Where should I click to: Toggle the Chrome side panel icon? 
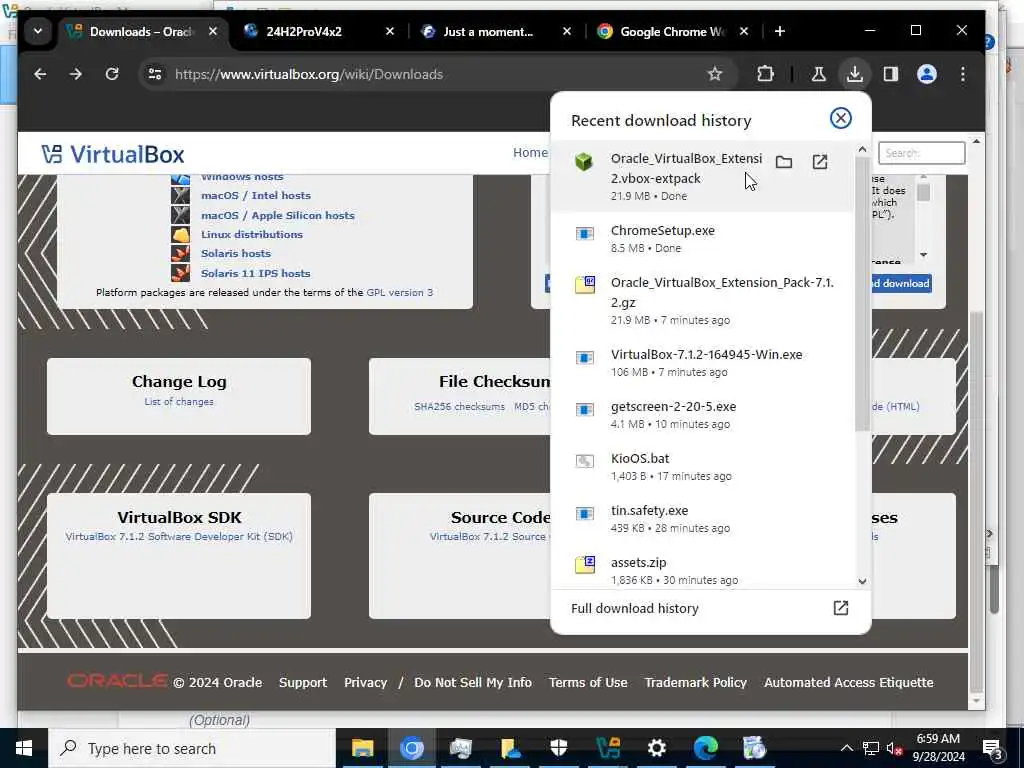(891, 74)
